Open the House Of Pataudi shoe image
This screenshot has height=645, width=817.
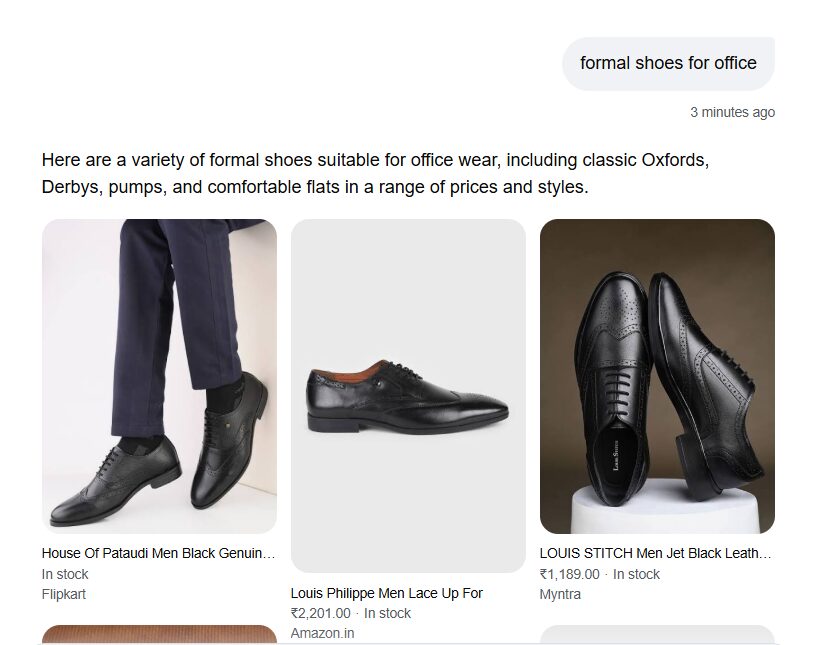[x=159, y=376]
